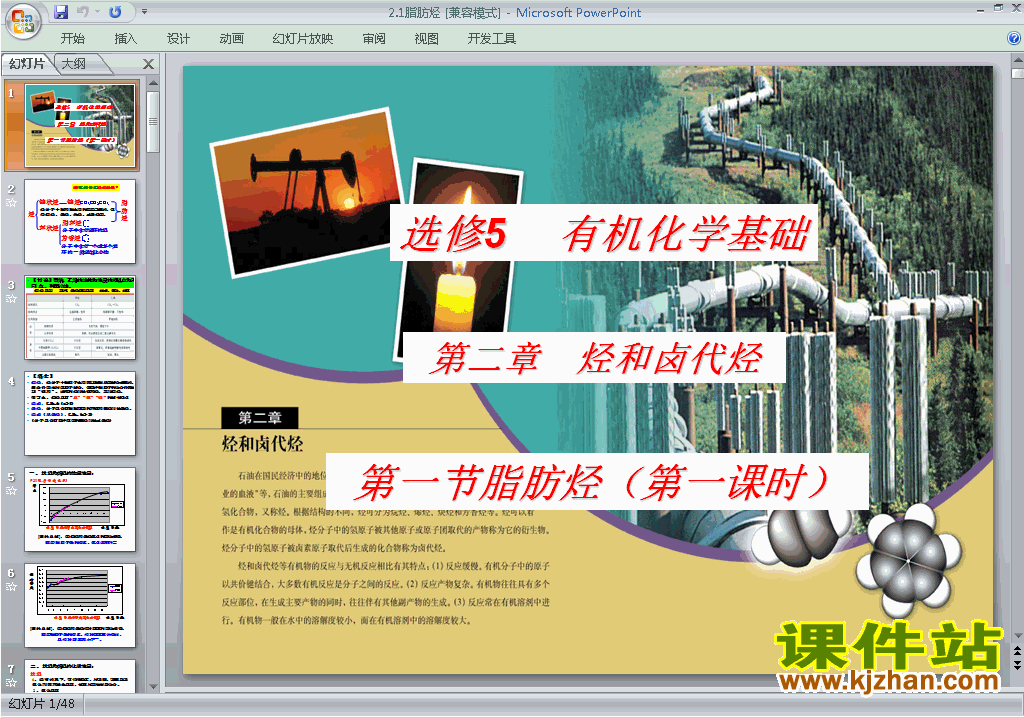The width and height of the screenshot is (1024, 718).
Task: Switch to the 动画 ribbon tab
Action: tap(231, 39)
